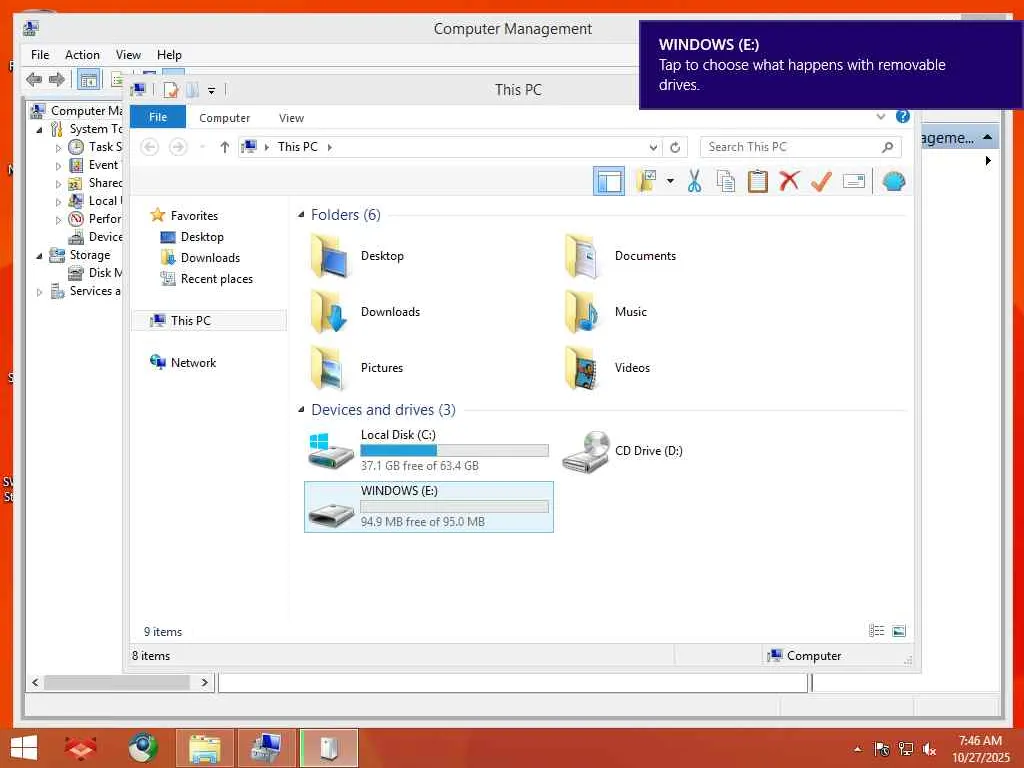Switch to Large icons view icon
The image size is (1024, 768).
point(899,631)
